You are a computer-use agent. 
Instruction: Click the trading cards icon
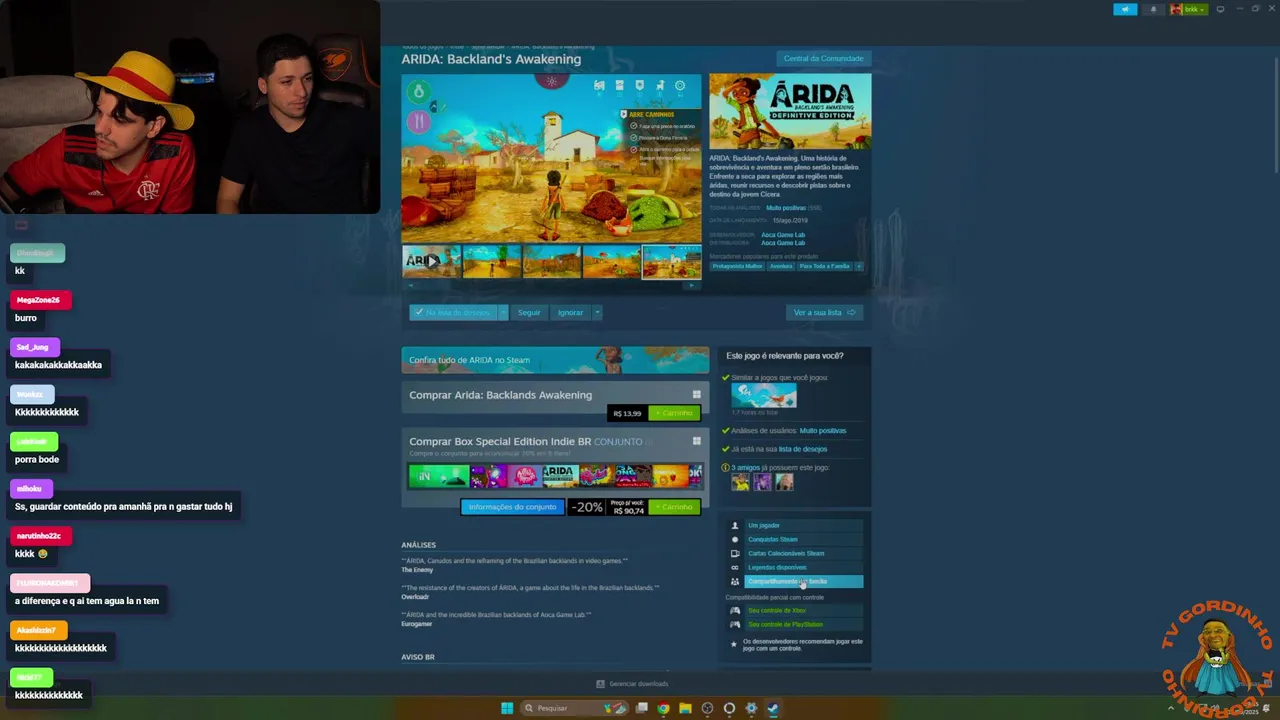coord(735,553)
